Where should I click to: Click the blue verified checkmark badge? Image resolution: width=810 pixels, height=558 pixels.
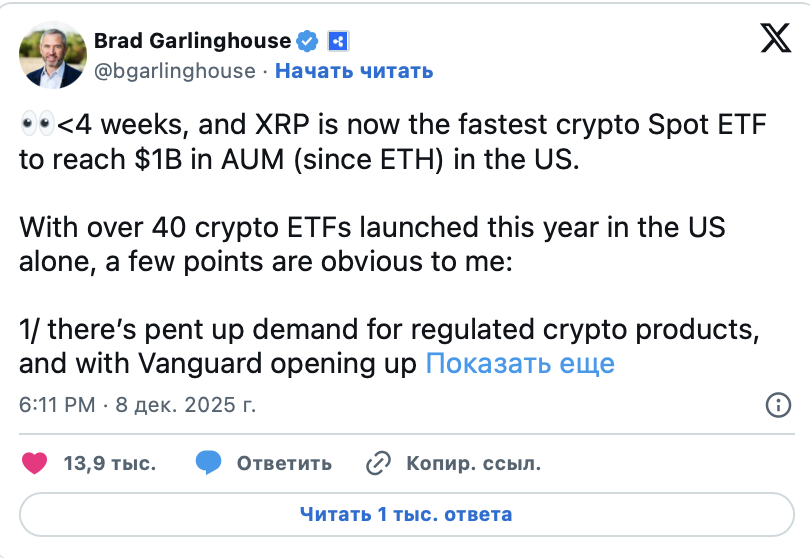click(x=310, y=41)
